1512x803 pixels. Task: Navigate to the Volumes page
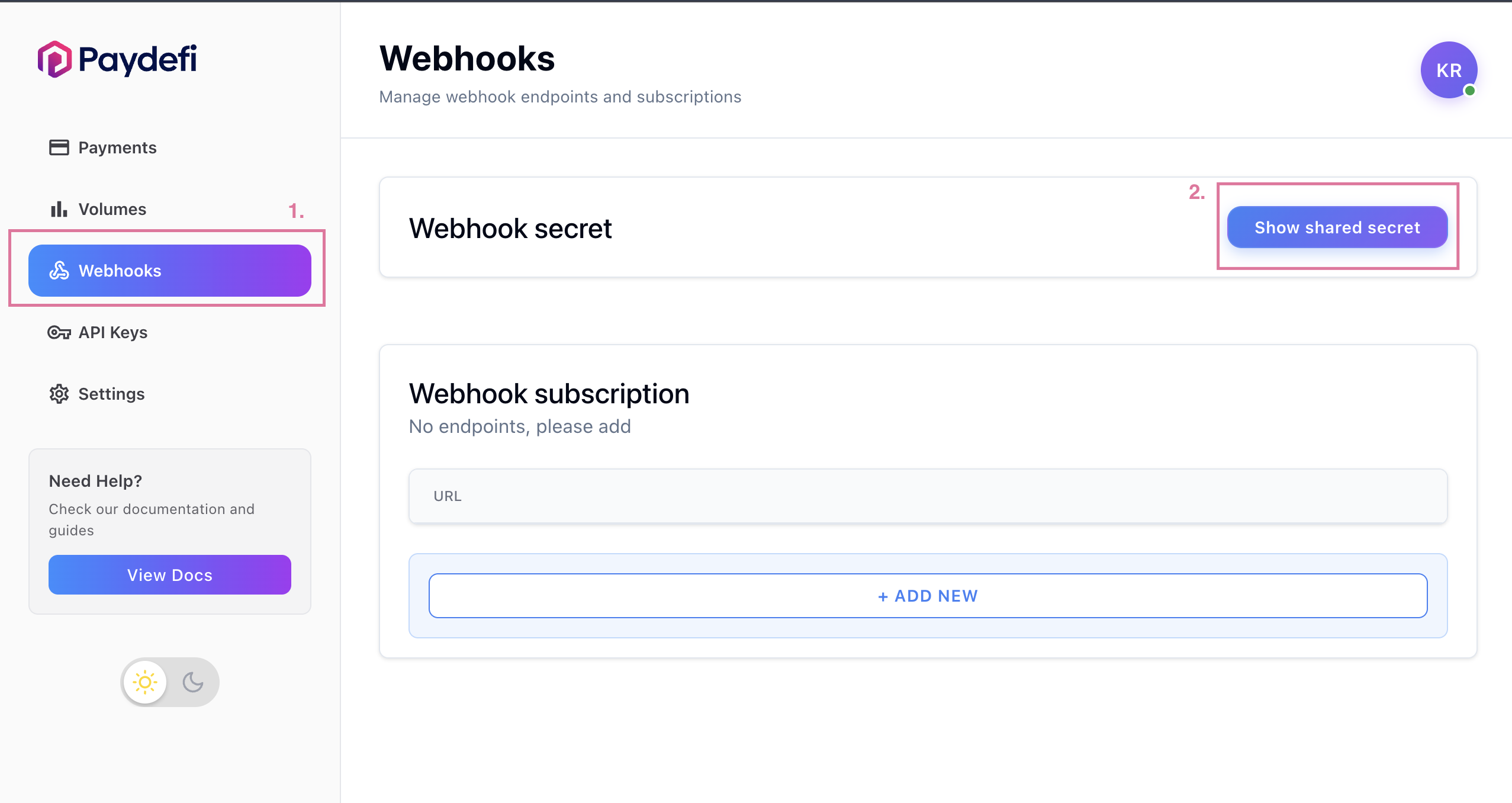click(112, 209)
